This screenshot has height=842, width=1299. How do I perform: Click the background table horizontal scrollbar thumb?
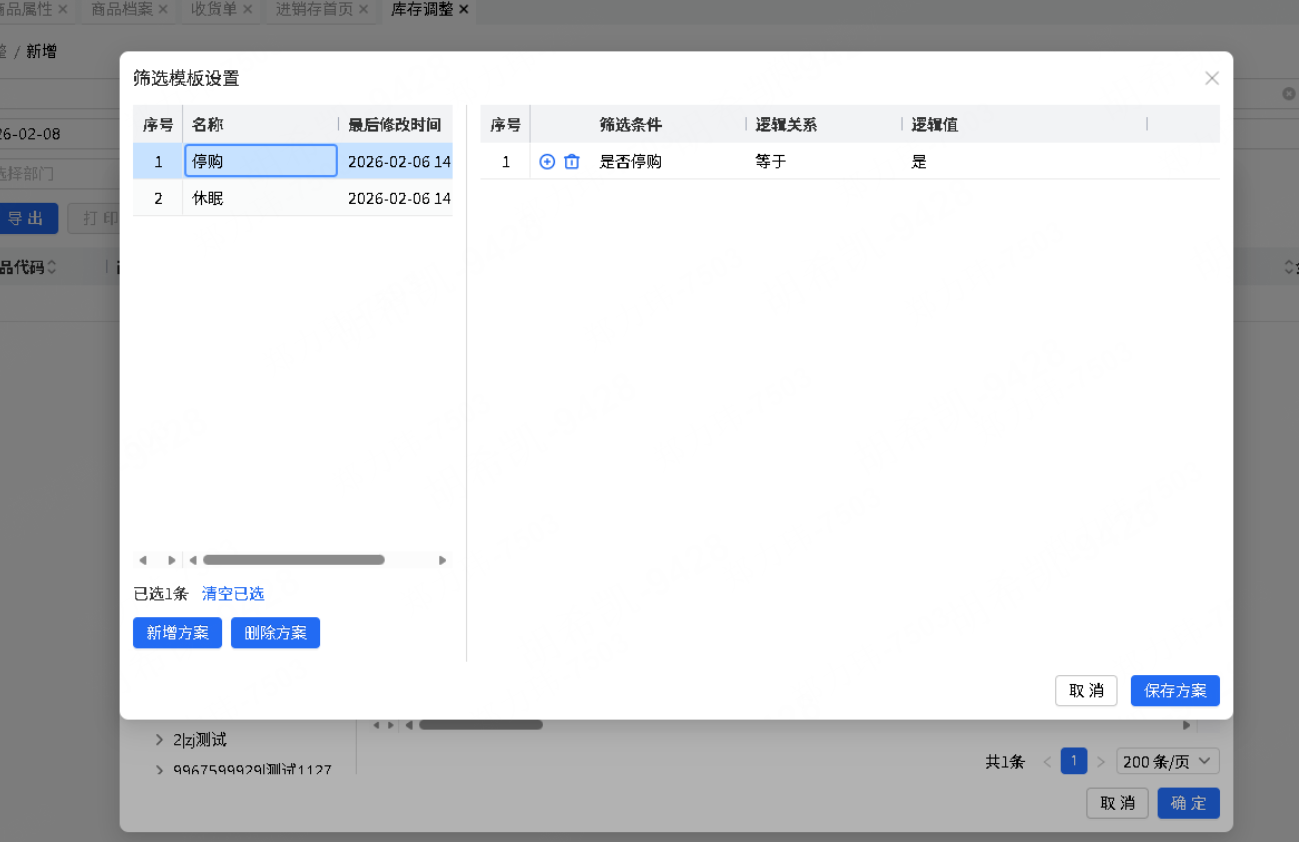click(480, 725)
